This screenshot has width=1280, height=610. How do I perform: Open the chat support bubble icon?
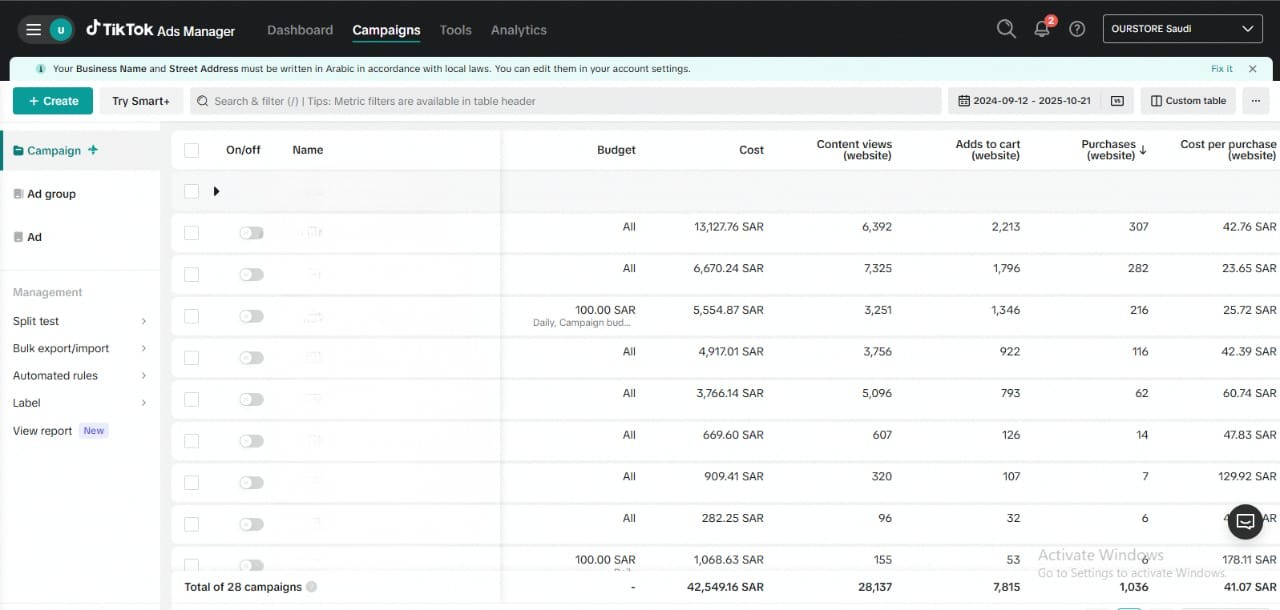1245,521
